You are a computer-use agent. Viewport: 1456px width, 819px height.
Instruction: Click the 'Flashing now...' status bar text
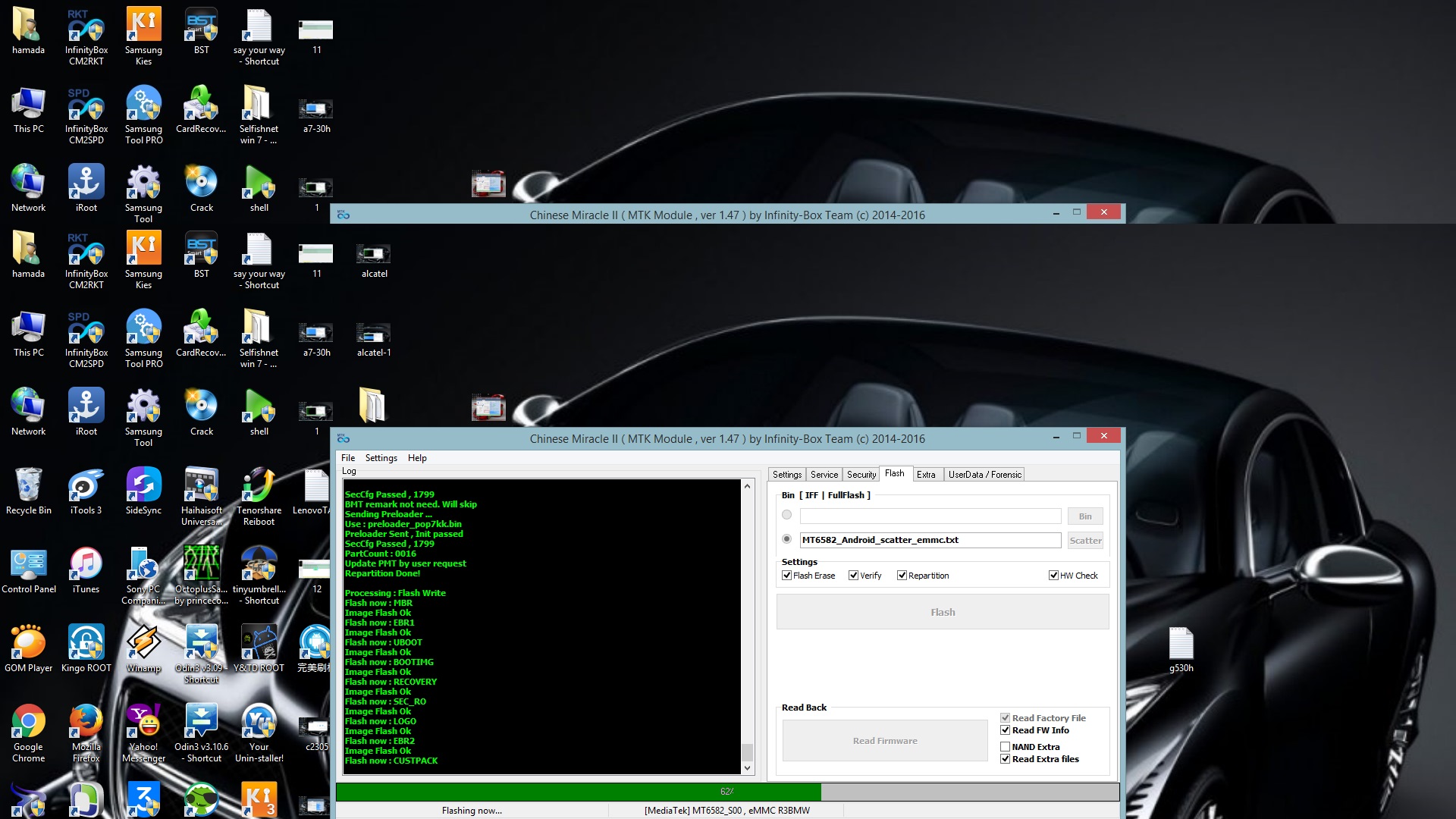(472, 811)
